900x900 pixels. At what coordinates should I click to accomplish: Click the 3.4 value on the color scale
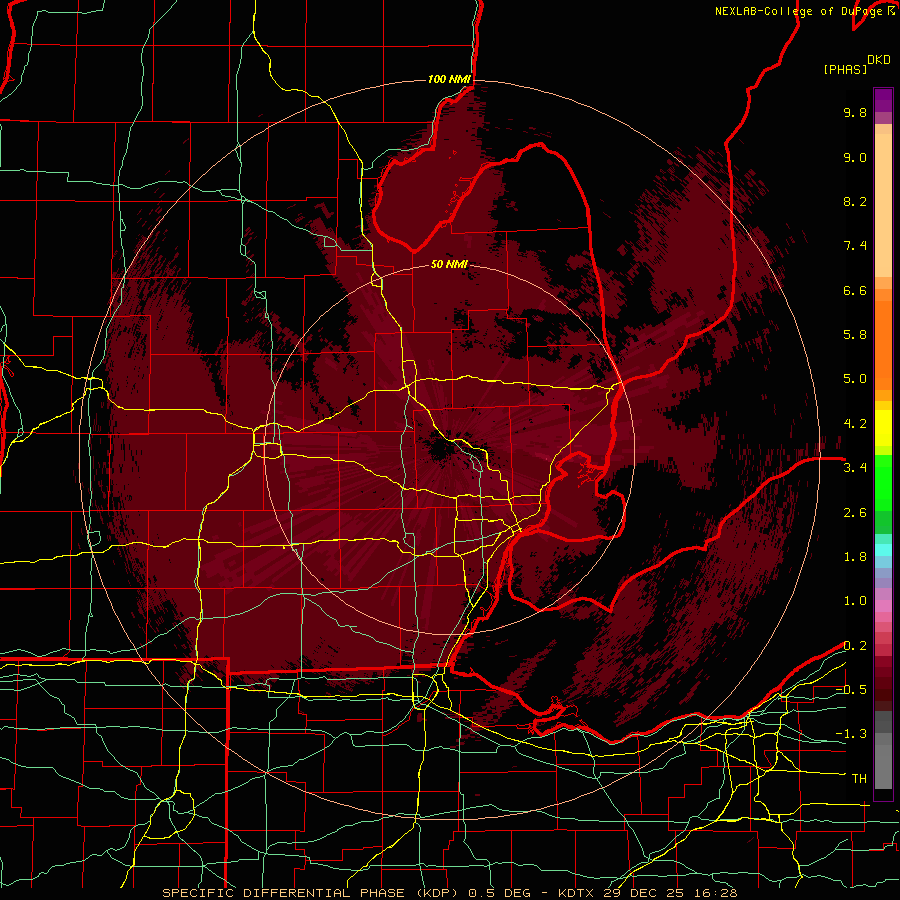pos(855,468)
